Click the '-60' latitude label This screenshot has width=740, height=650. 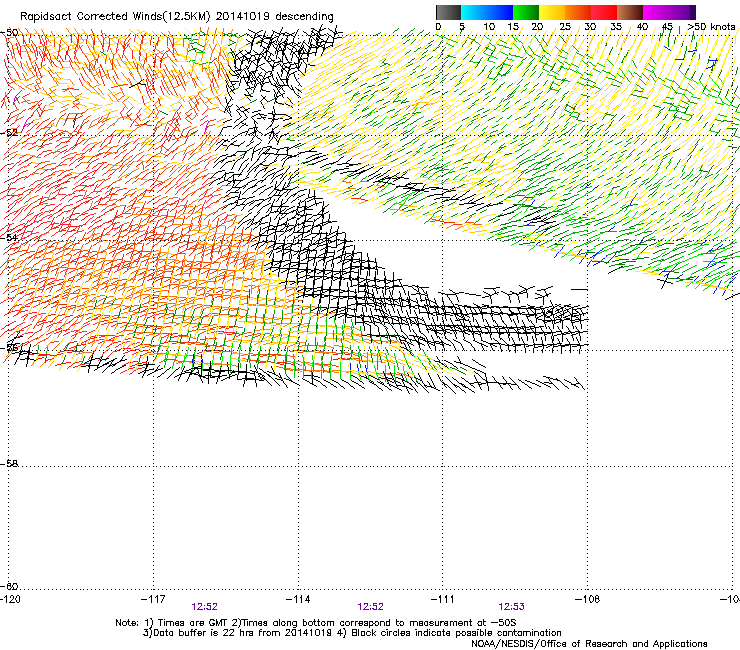9,586
